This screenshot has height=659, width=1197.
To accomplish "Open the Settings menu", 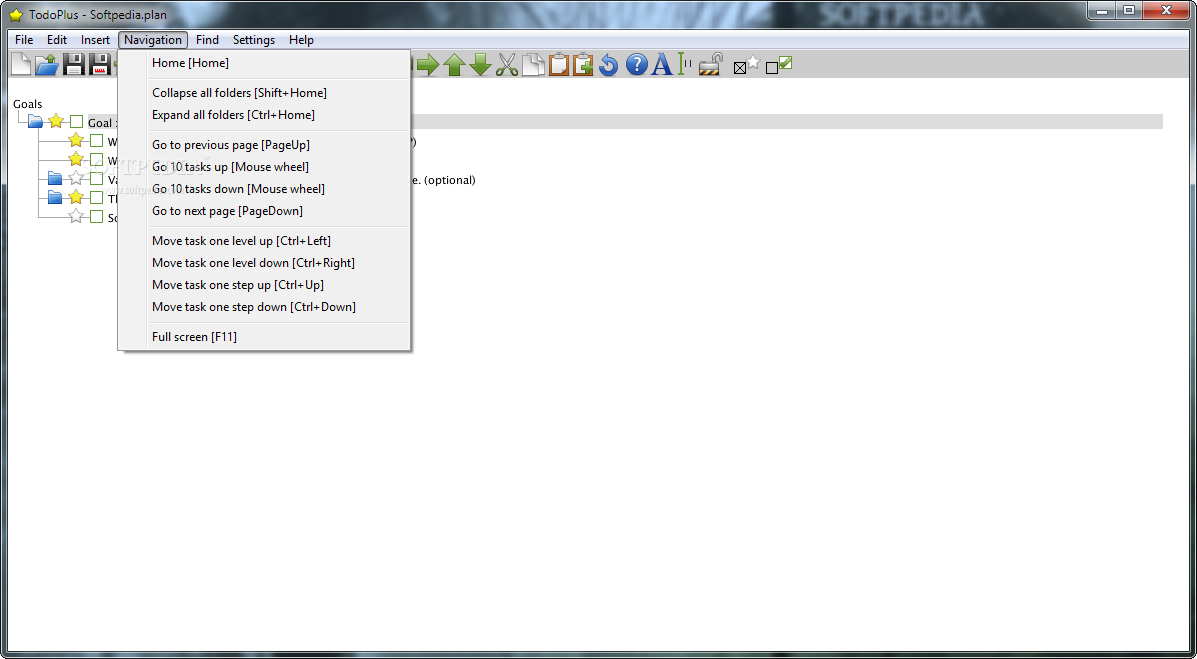I will [253, 40].
